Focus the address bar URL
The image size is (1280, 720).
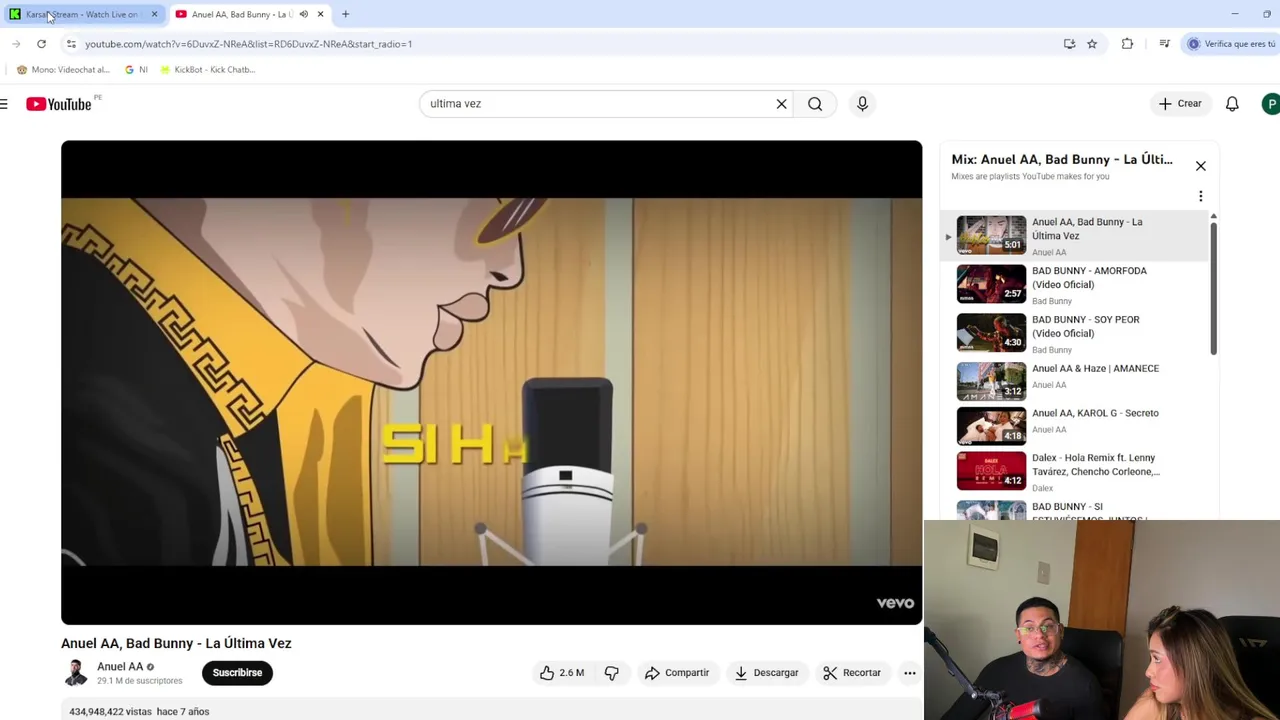coord(248,44)
